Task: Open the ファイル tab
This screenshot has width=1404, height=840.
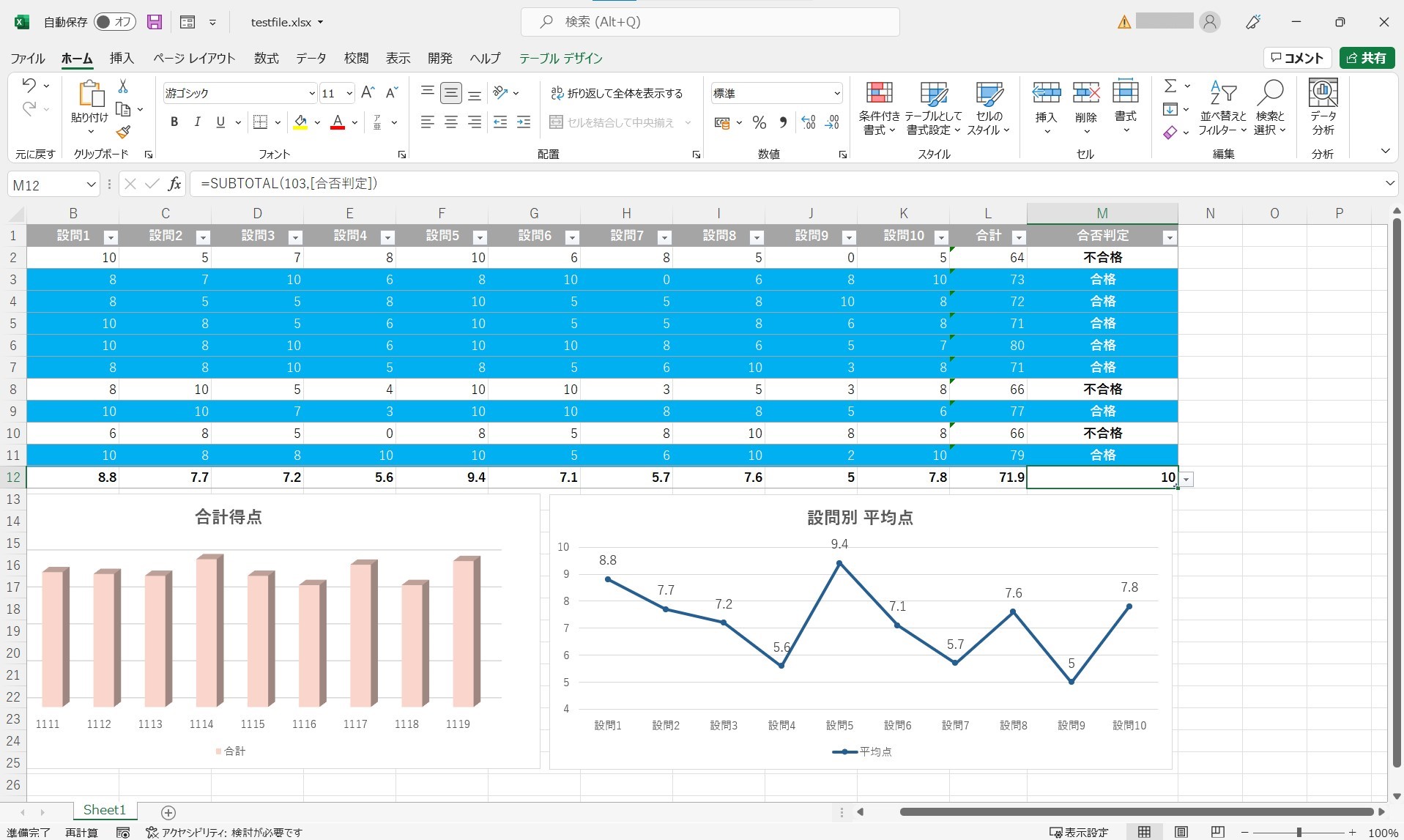Action: [x=28, y=59]
